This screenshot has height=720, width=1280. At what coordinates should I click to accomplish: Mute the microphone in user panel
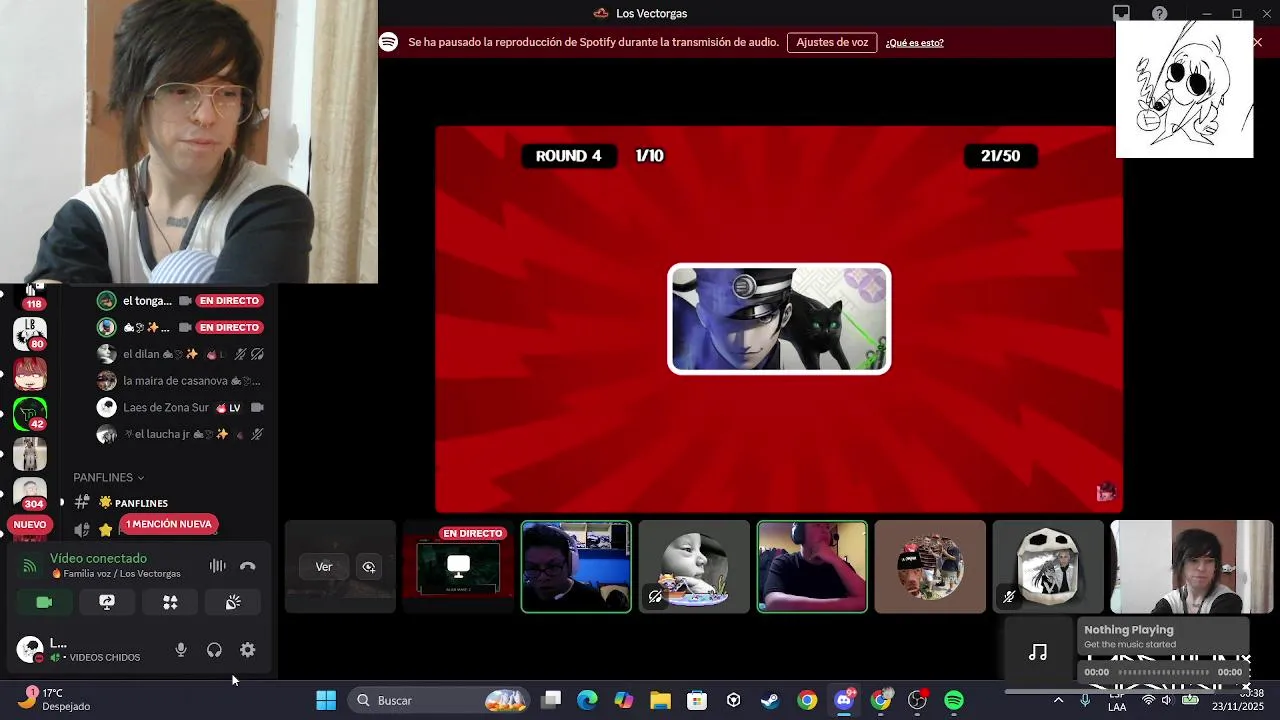[181, 650]
